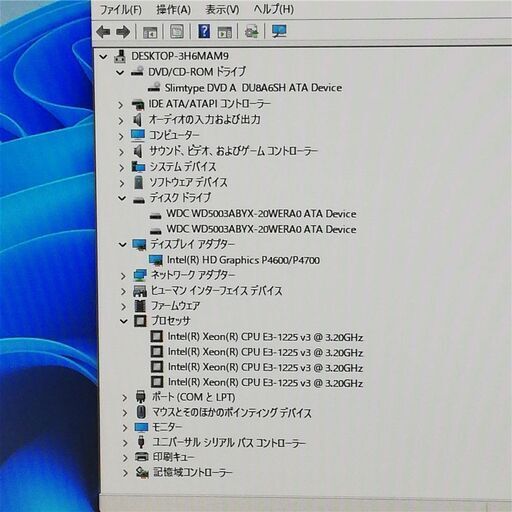The height and width of the screenshot is (512, 512).
Task: Click the Update driver toolbar icon
Action: [252, 32]
